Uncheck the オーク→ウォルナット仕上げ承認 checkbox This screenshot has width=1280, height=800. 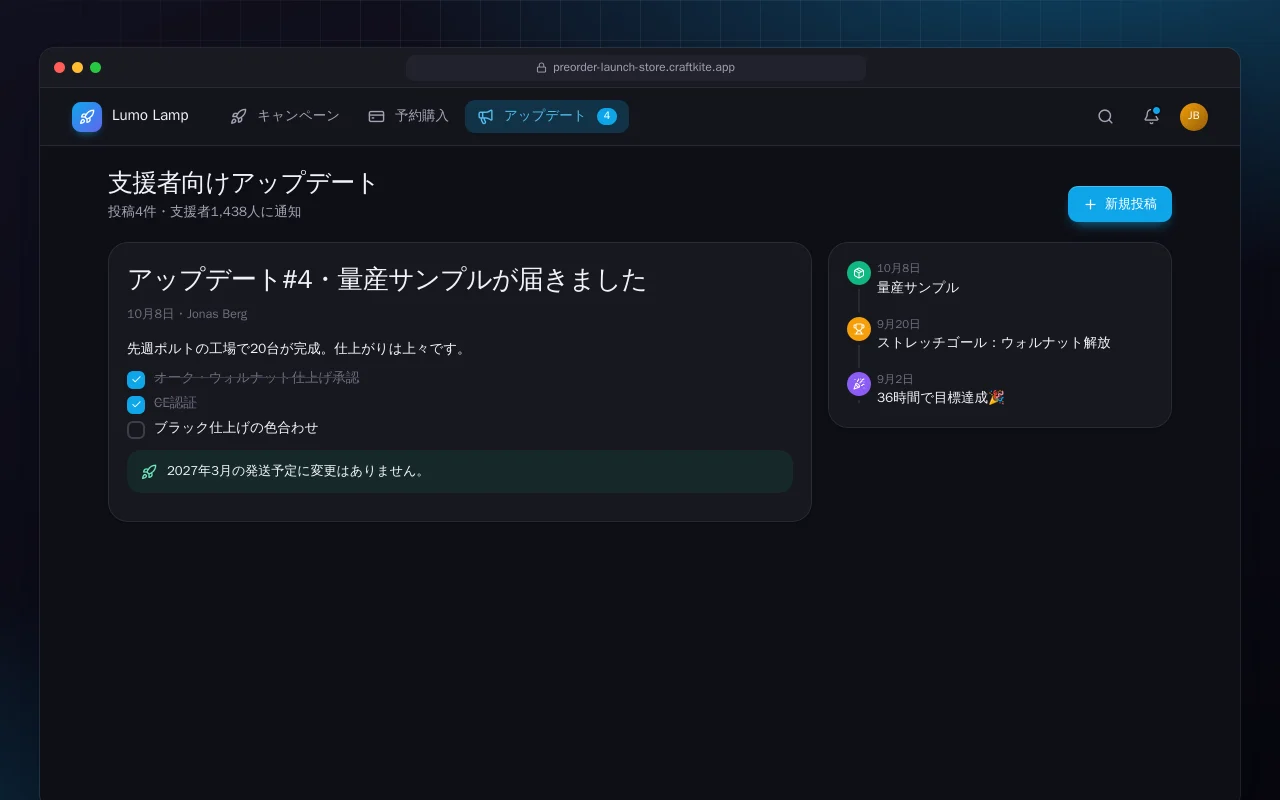(x=136, y=380)
